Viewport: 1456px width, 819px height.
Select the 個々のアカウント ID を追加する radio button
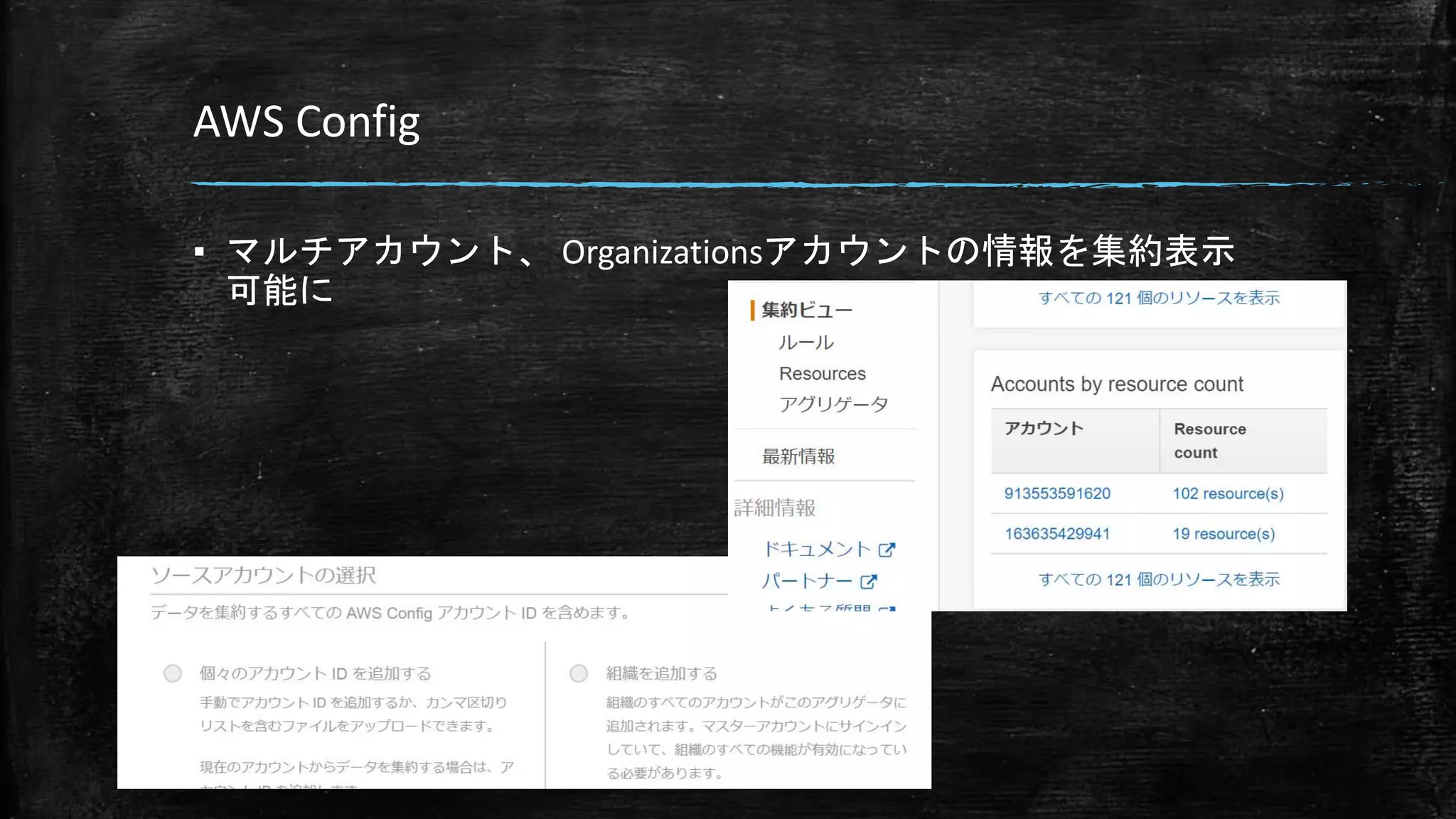coord(173,673)
